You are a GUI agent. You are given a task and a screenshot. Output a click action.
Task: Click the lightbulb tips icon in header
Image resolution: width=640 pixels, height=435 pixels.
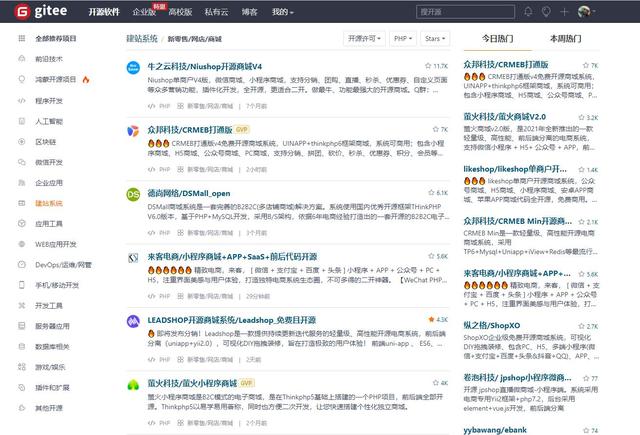pyautogui.click(x=546, y=11)
